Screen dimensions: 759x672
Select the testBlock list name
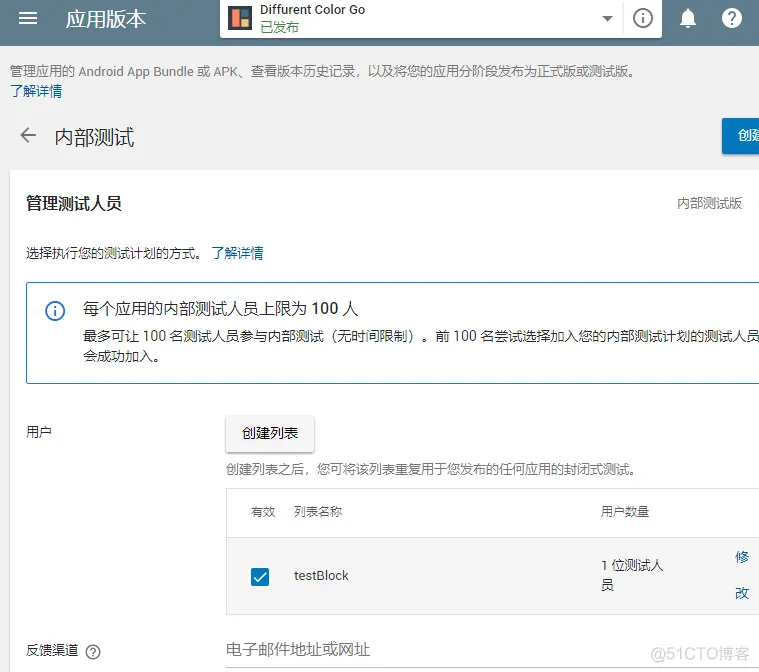click(321, 576)
